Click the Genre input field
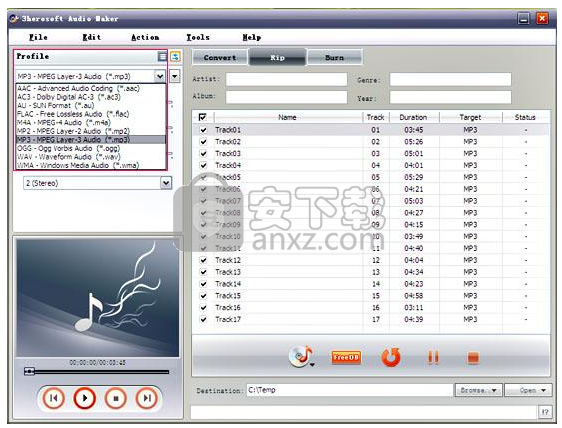This screenshot has height=428, width=562. pyautogui.click(x=450, y=79)
